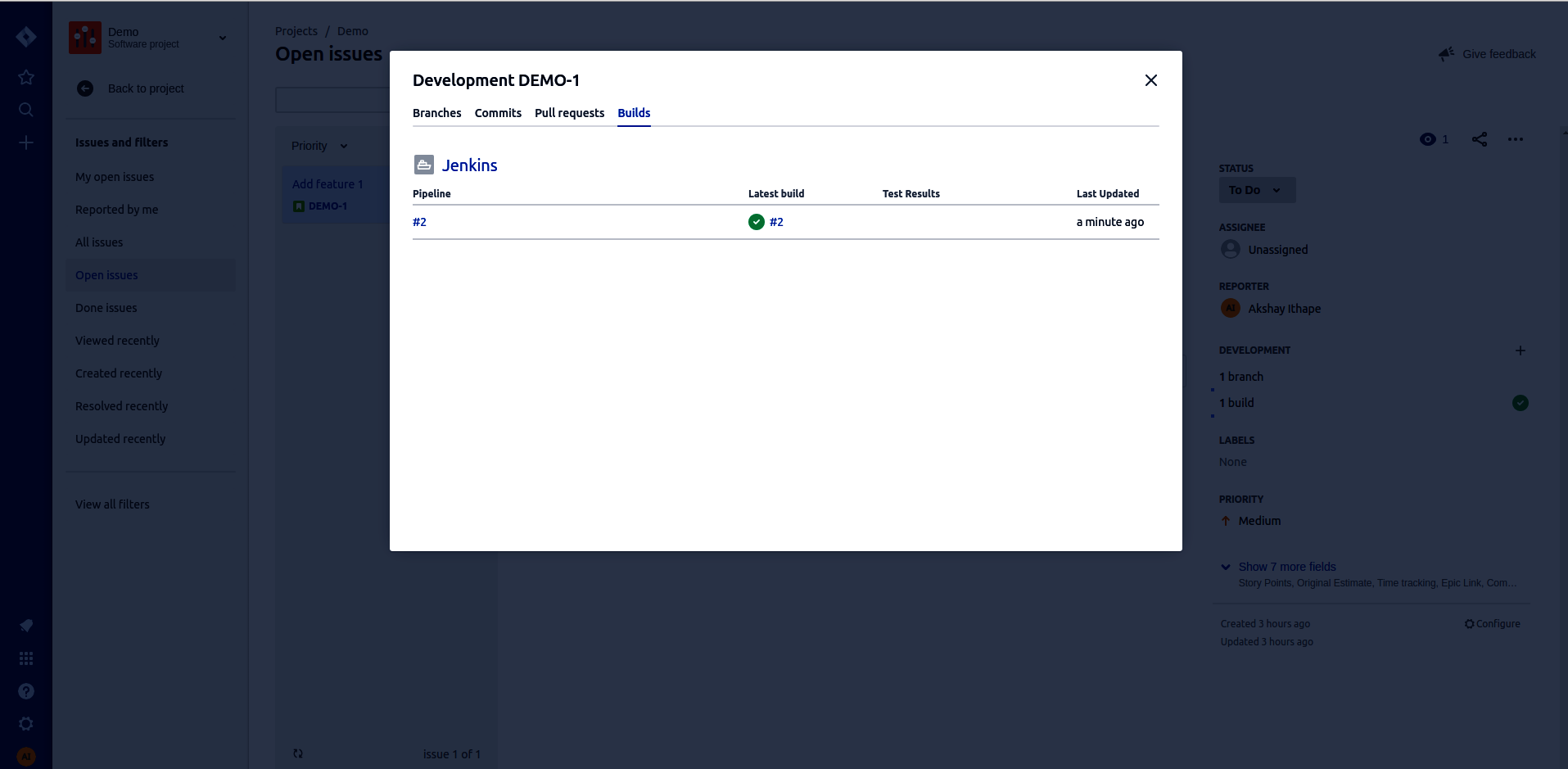Open Jira settings gear icon
The width and height of the screenshot is (1568, 769).
(x=26, y=724)
